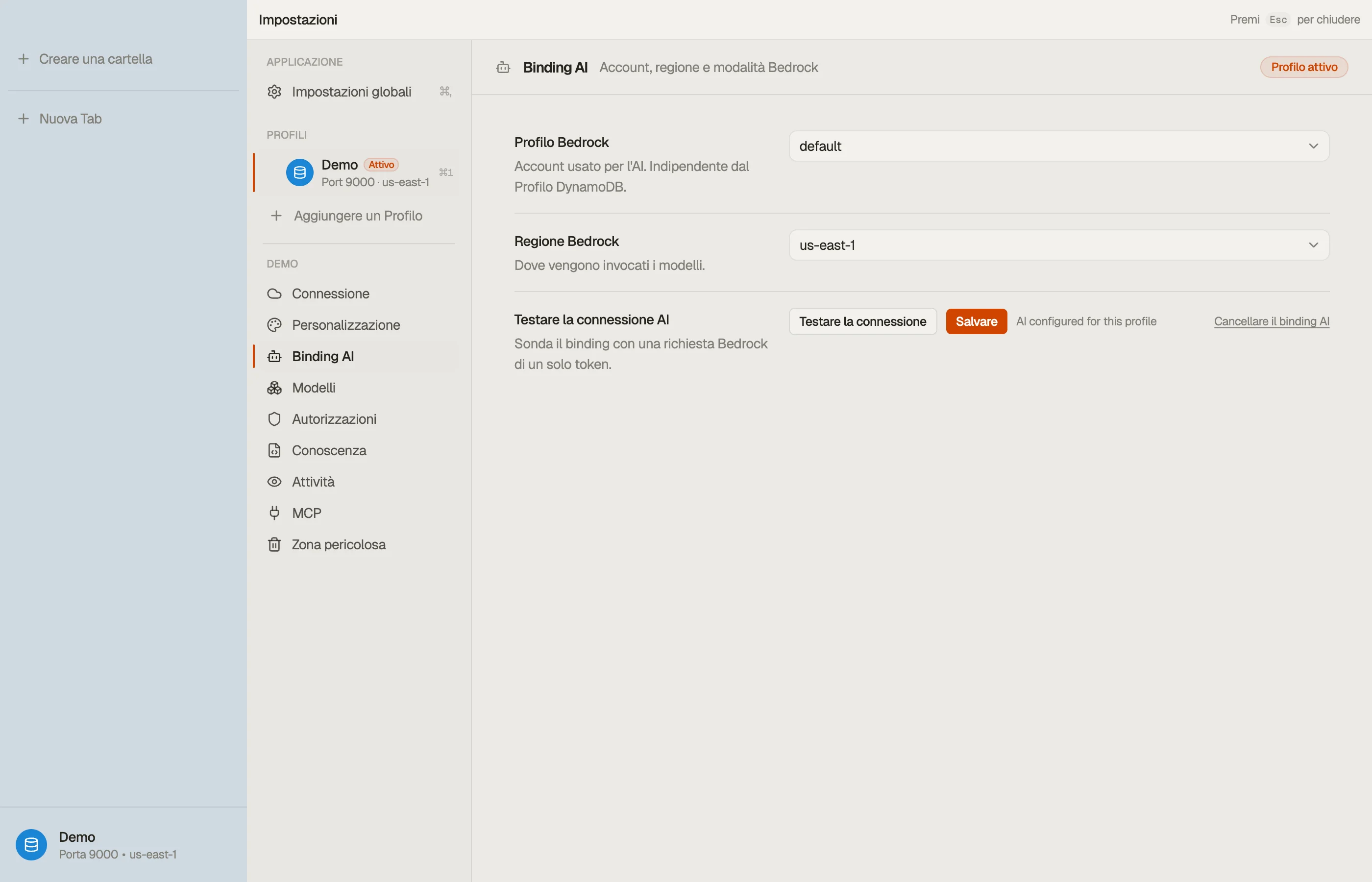This screenshot has width=1372, height=882.
Task: Click the eye icon next to Attività
Action: click(x=274, y=482)
